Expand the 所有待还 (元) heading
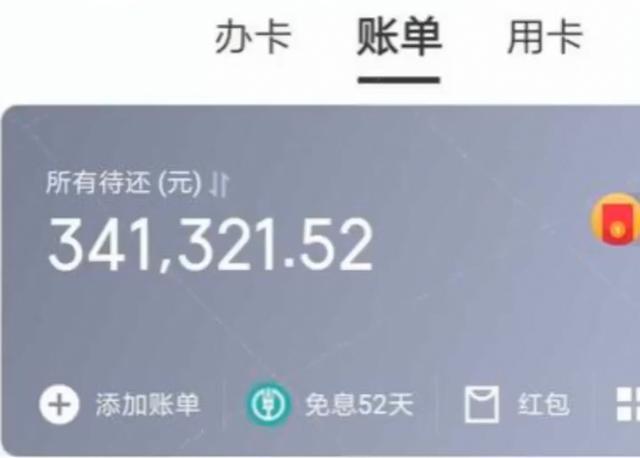640x458 pixels. (x=124, y=183)
